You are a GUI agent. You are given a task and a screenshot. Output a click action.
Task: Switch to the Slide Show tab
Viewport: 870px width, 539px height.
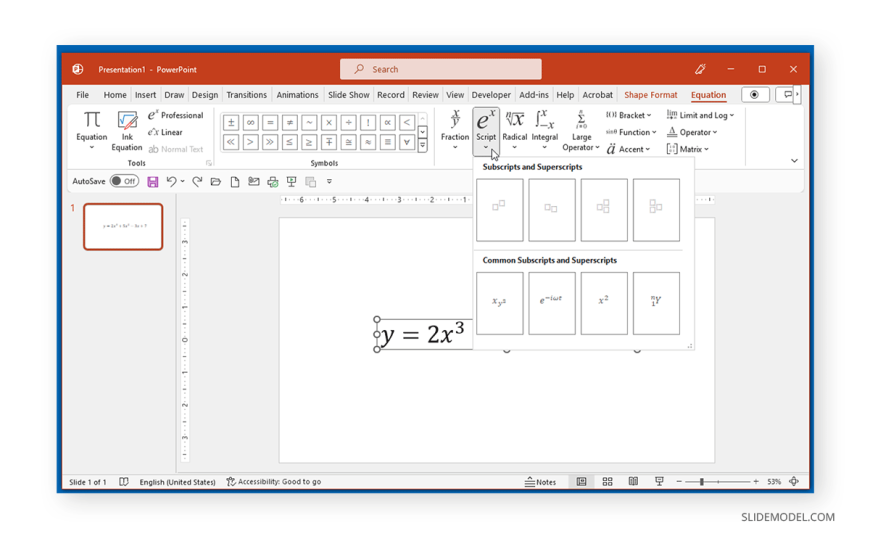pos(348,95)
